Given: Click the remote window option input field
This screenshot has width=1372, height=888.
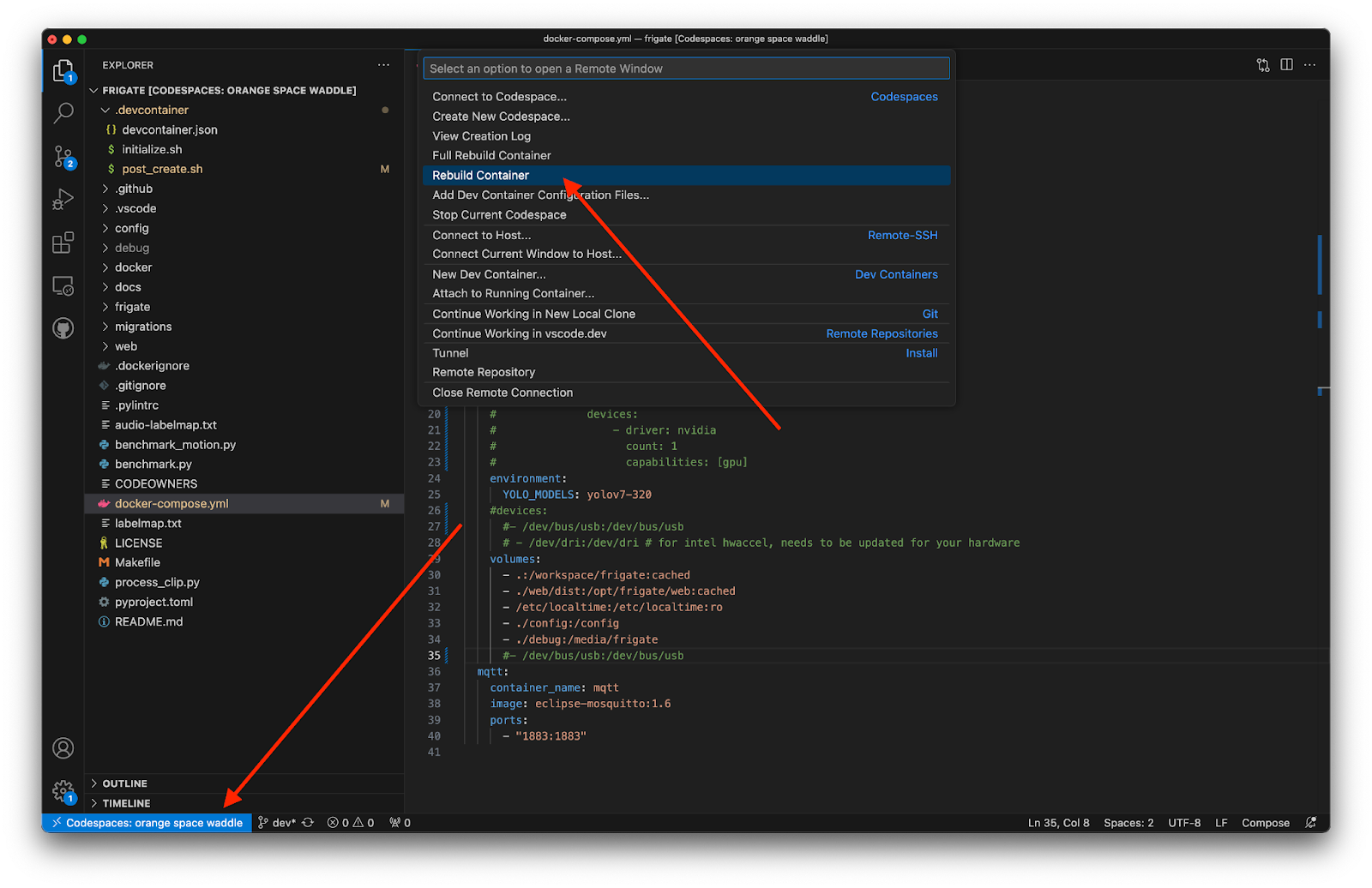Looking at the screenshot, I should click(x=686, y=69).
